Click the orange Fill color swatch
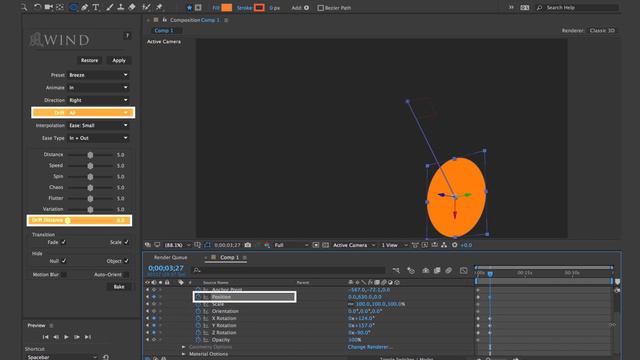This screenshot has width=640, height=360. (x=227, y=8)
